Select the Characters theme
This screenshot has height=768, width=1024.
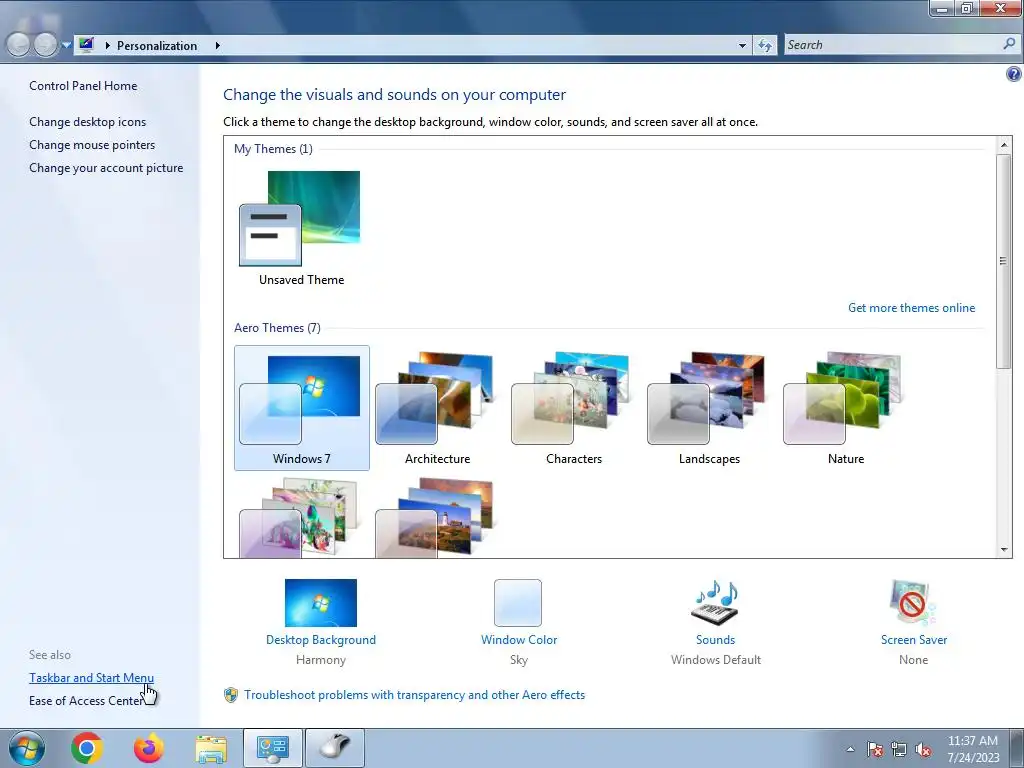click(573, 408)
